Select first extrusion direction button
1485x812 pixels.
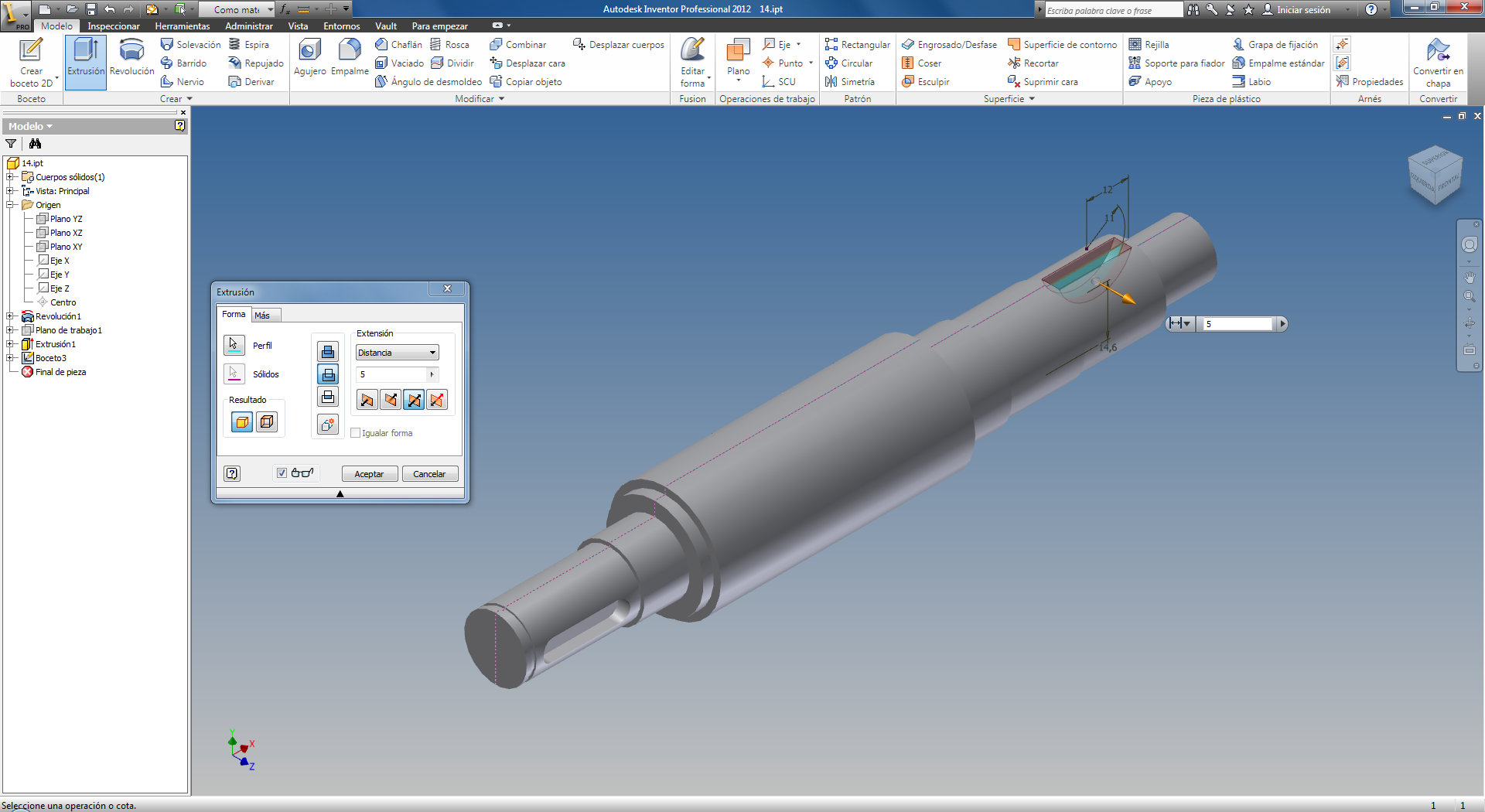coord(367,400)
